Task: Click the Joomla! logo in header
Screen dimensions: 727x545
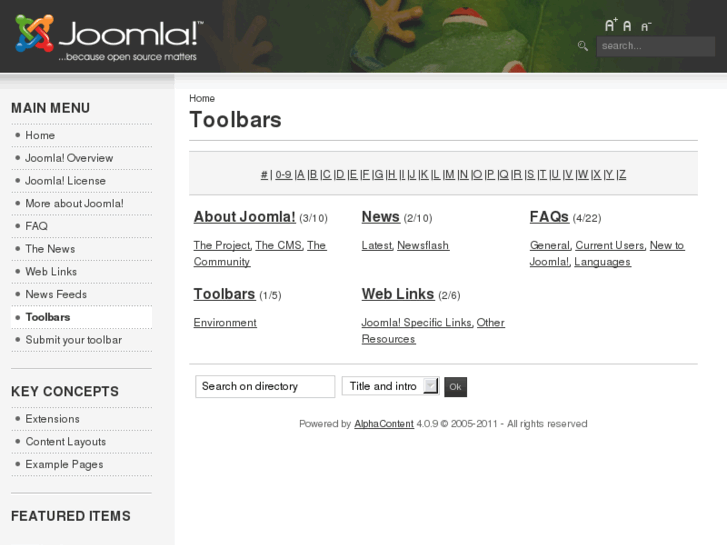Action: [109, 38]
